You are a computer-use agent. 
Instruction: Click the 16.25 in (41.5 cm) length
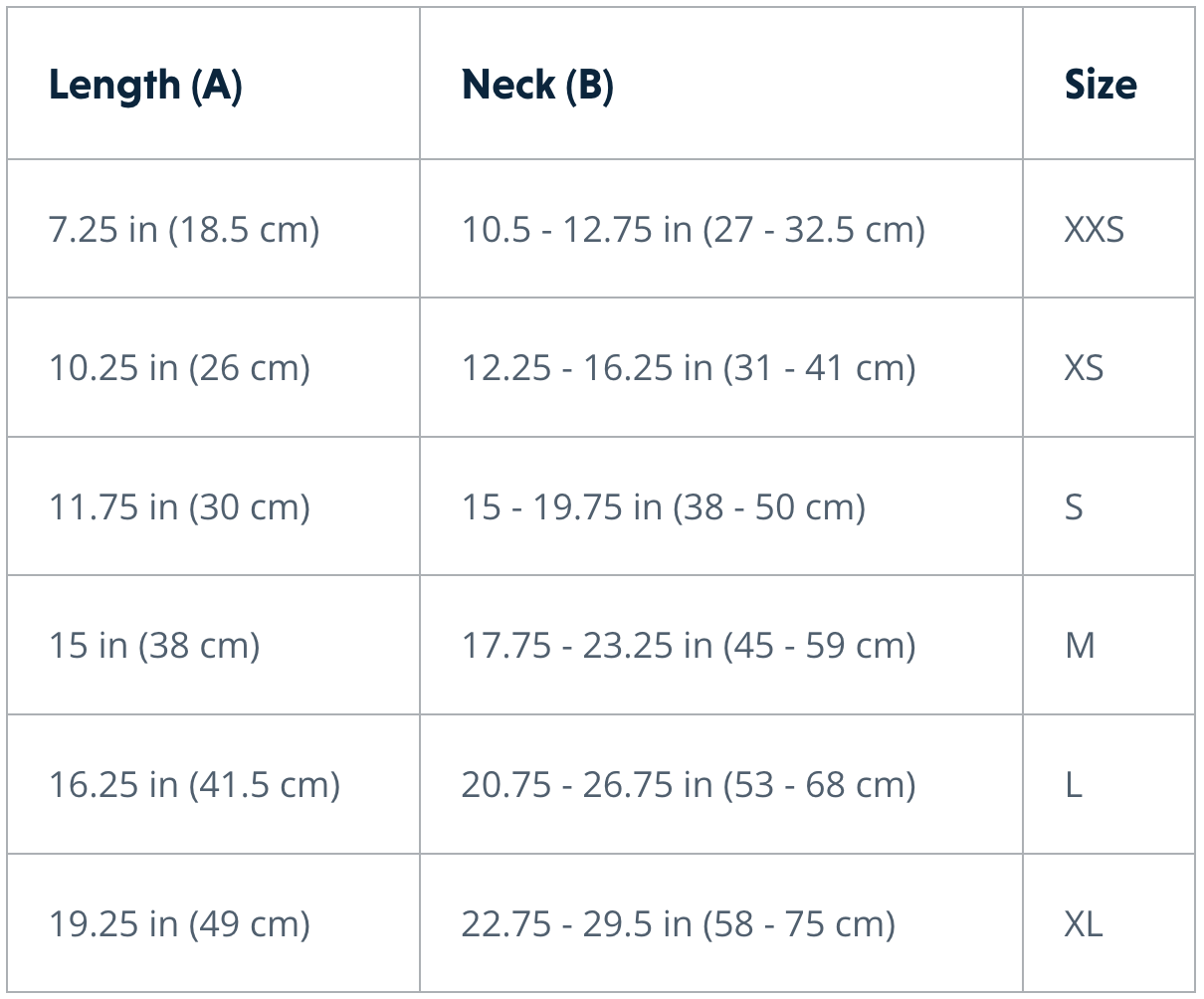[194, 785]
